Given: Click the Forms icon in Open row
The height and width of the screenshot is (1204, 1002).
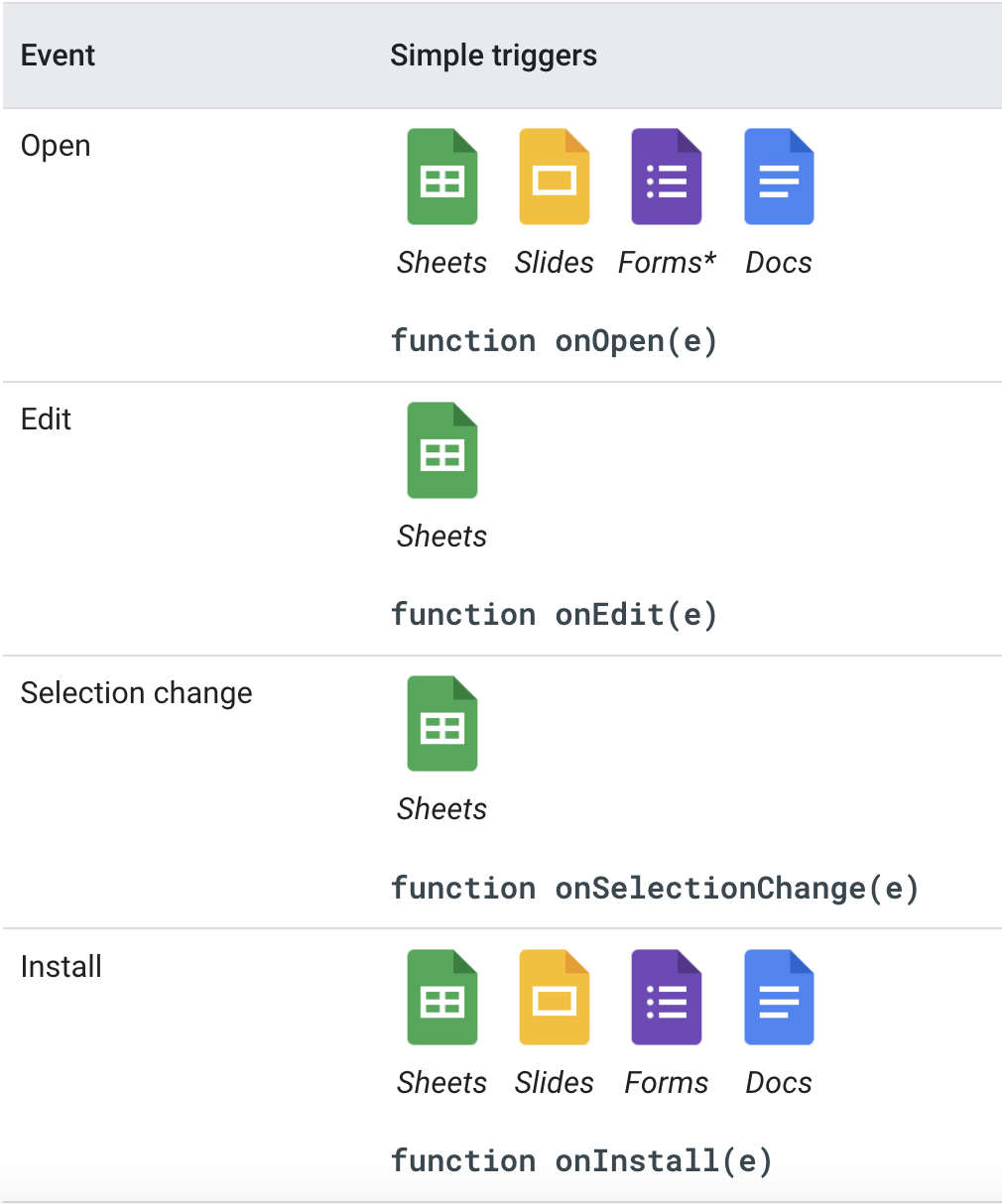Looking at the screenshot, I should point(667,178).
